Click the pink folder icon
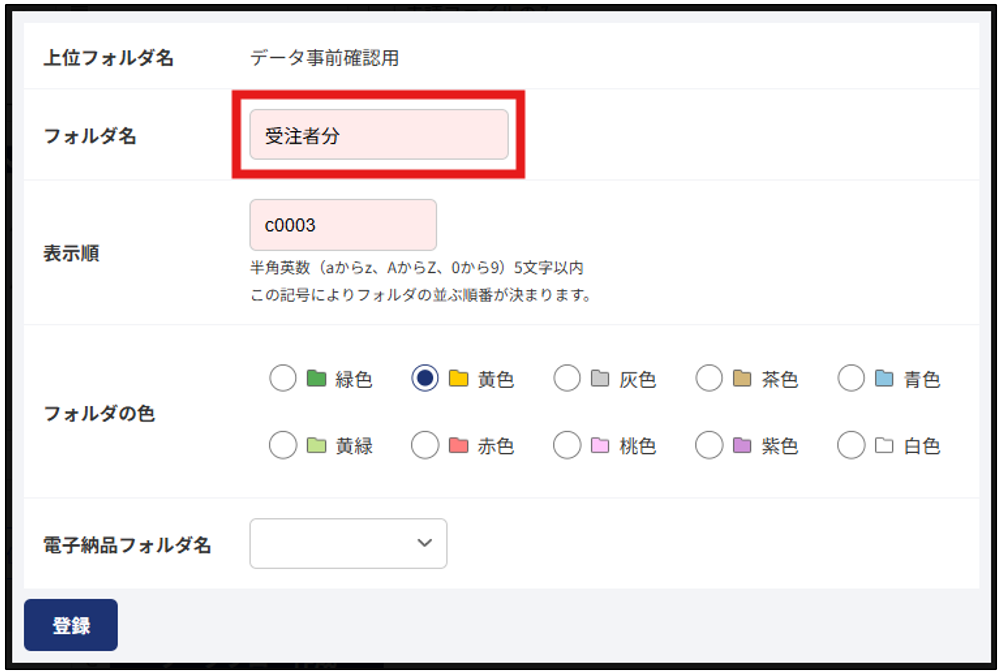Screen dimensions: 999x672 (600, 445)
